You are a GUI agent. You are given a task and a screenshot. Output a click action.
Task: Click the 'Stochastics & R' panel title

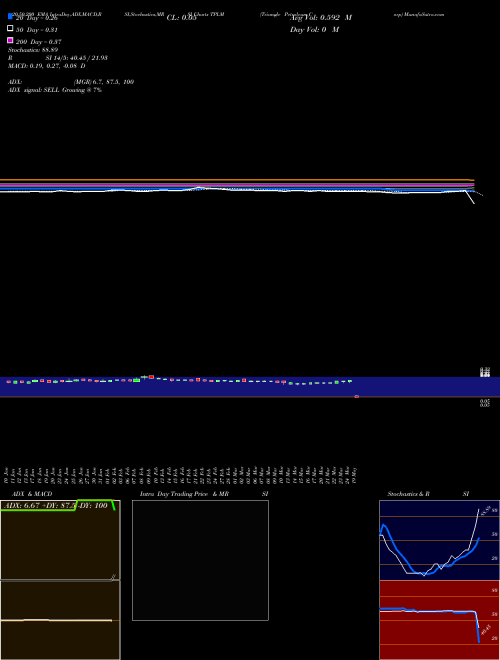coord(408,494)
